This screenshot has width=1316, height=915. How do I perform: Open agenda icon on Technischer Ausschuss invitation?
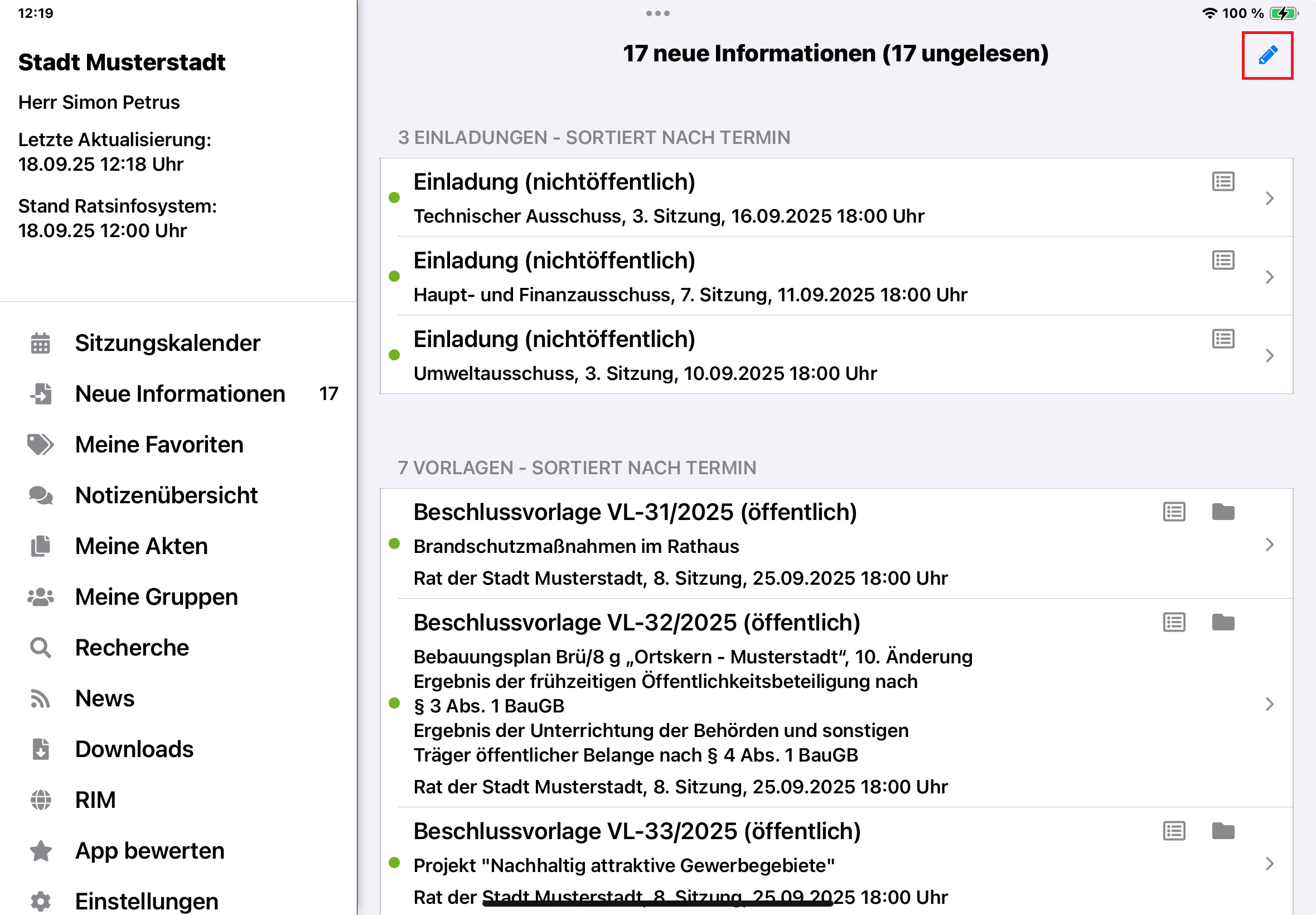click(1222, 181)
